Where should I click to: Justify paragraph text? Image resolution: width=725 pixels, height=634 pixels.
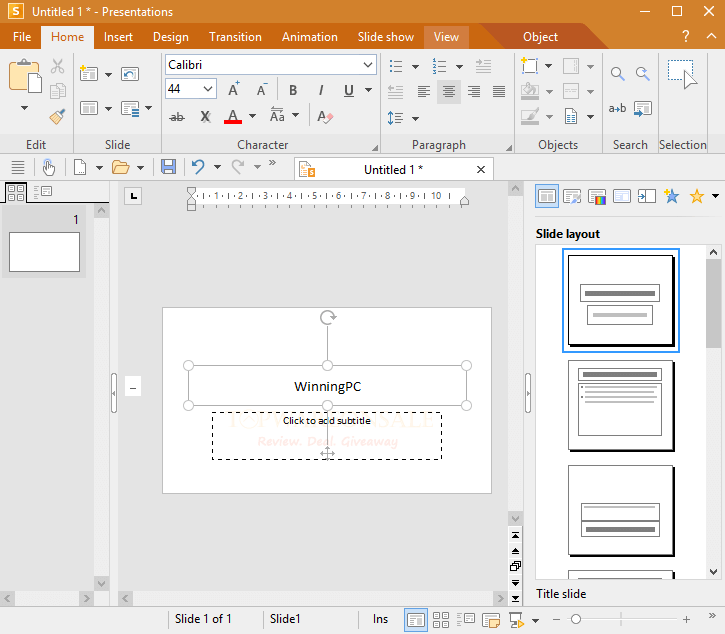[499, 92]
